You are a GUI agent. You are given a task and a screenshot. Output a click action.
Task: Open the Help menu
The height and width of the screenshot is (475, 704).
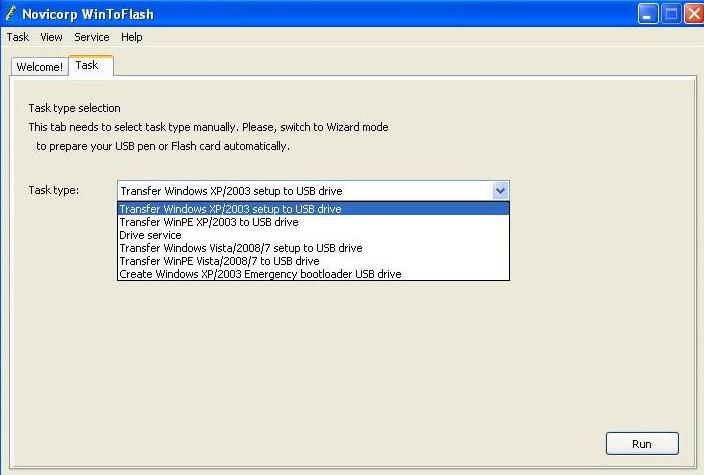pos(132,37)
